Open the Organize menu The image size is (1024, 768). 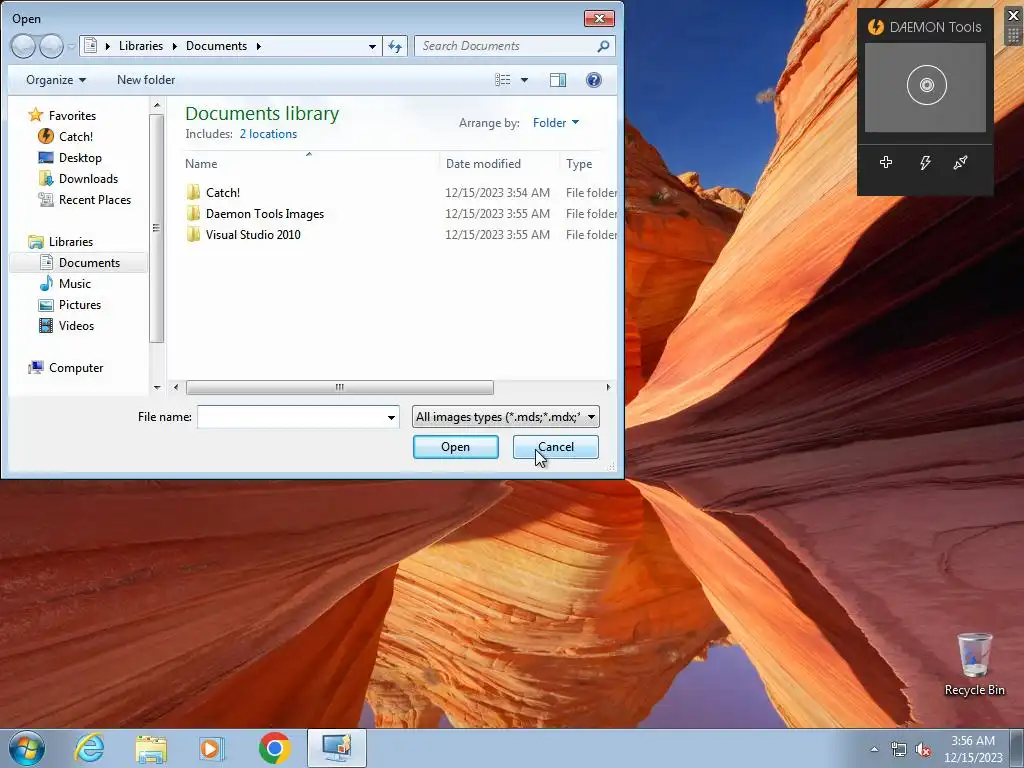point(56,80)
